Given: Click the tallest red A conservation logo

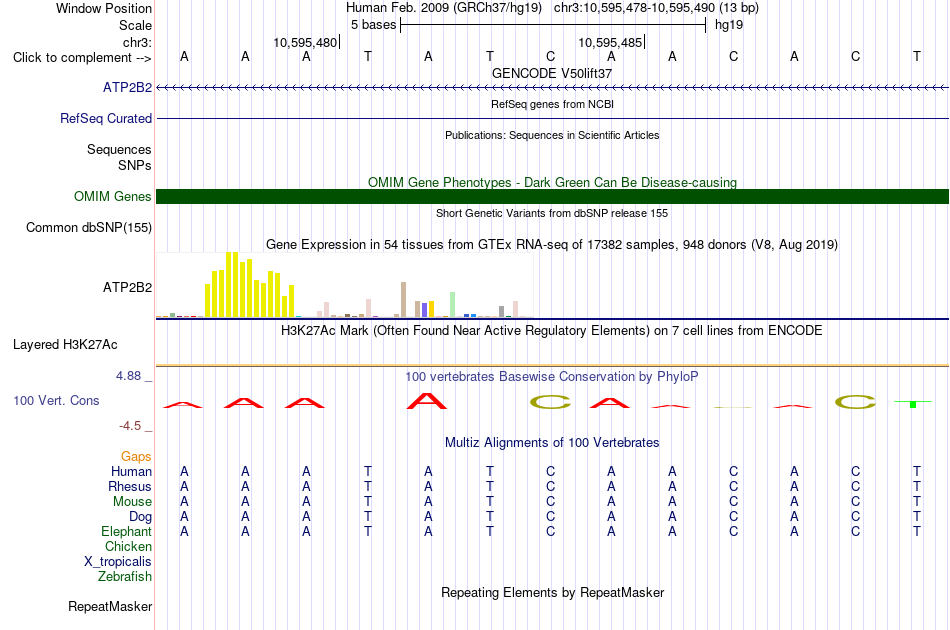Looking at the screenshot, I should 427,401.
